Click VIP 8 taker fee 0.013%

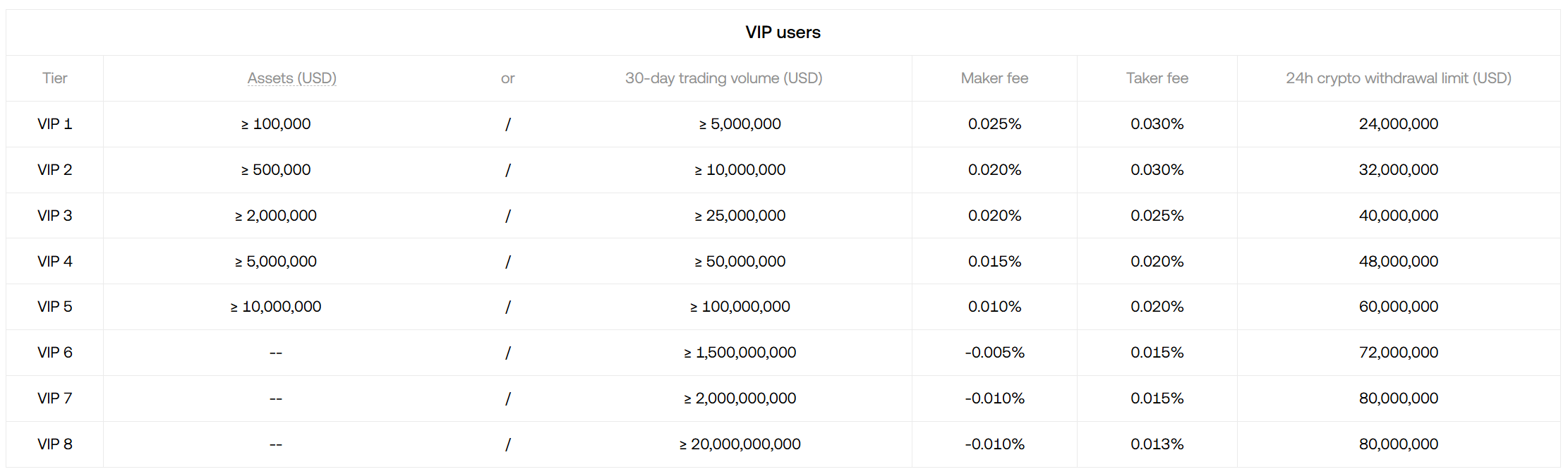(1157, 444)
